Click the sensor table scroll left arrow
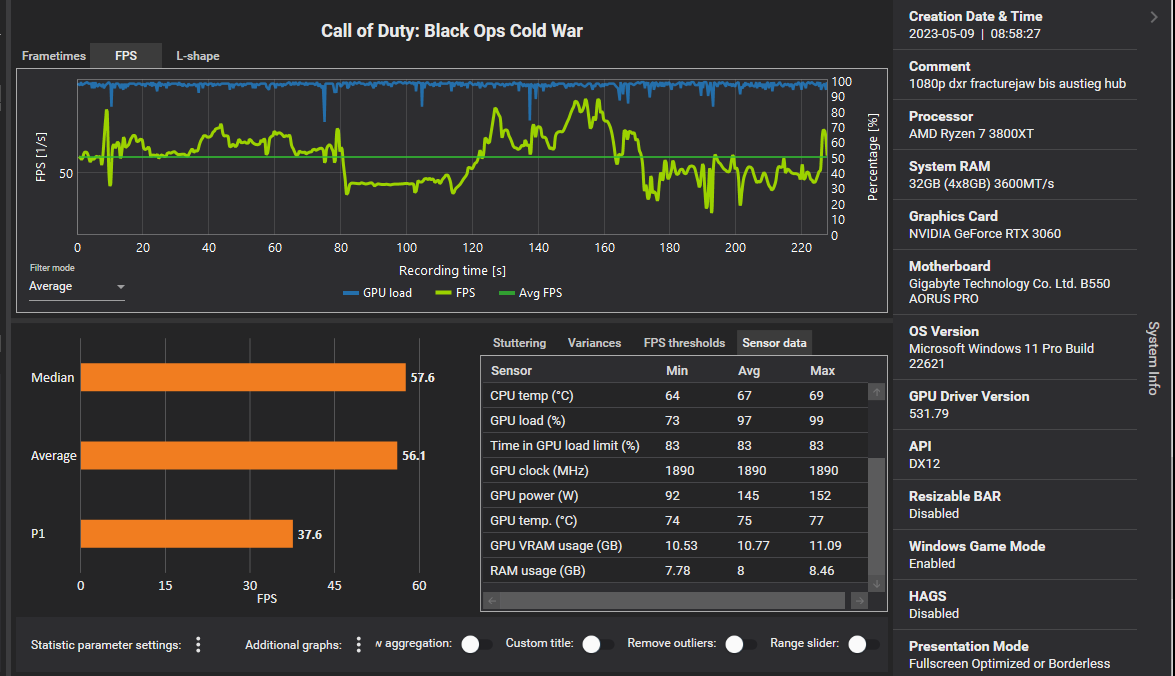This screenshot has height=676, width=1175. [x=492, y=600]
